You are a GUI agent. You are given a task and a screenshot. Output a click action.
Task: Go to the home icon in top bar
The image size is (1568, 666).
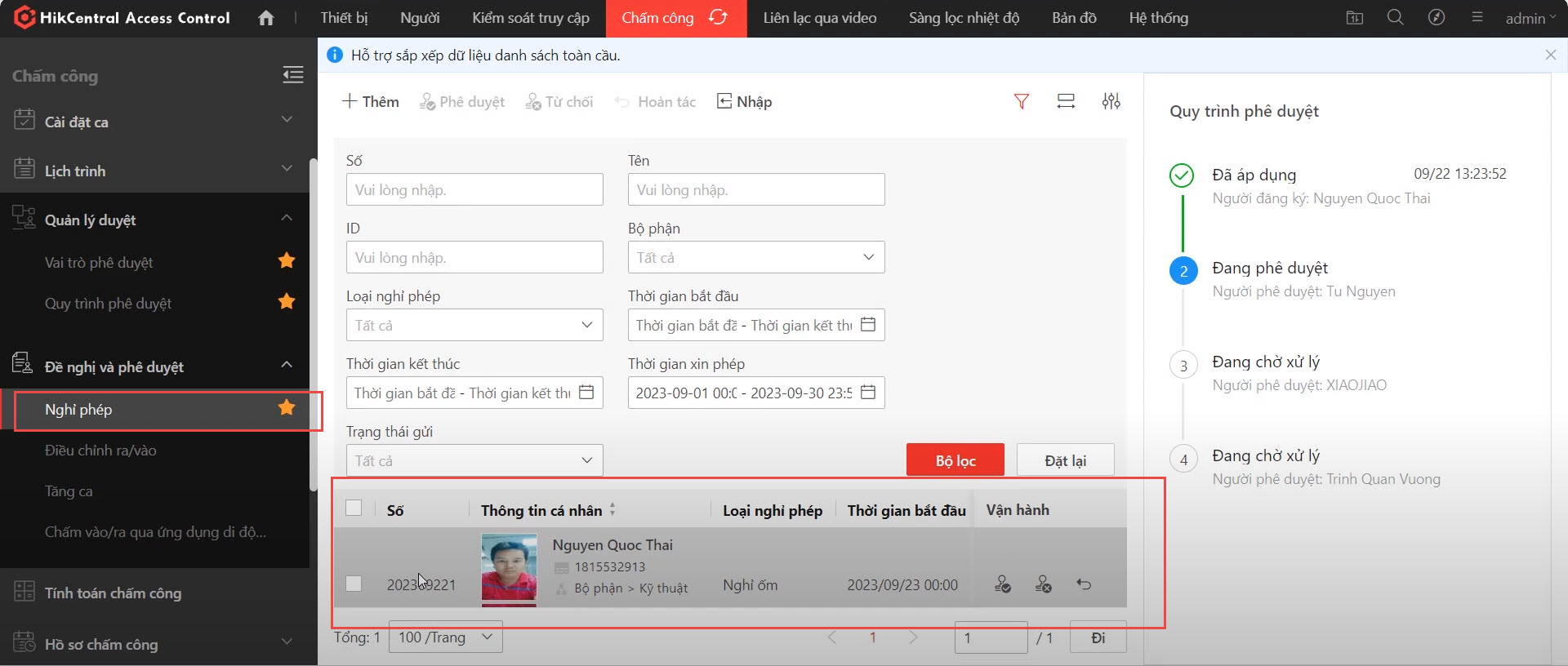(x=266, y=18)
